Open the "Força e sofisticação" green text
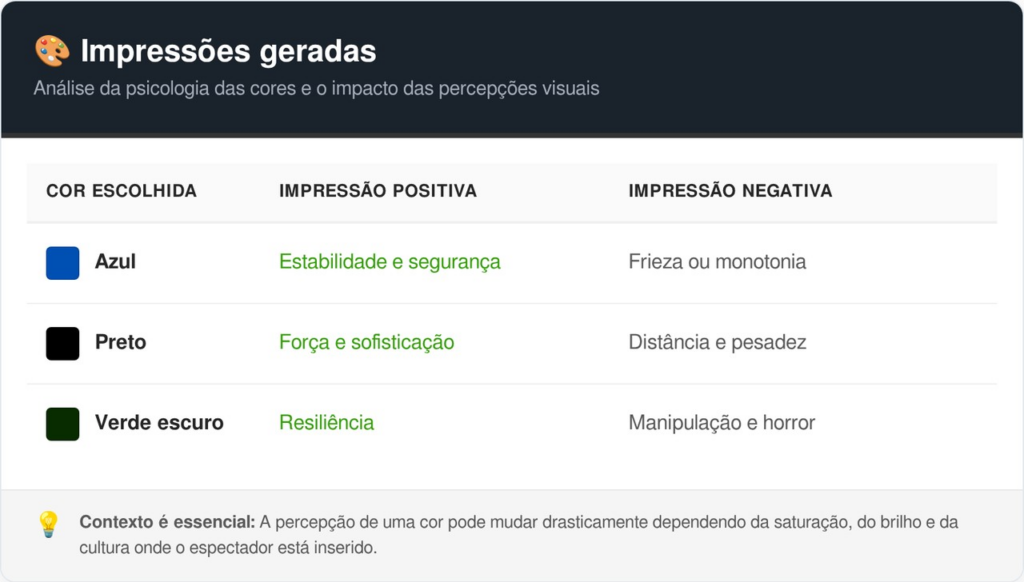 pos(366,342)
